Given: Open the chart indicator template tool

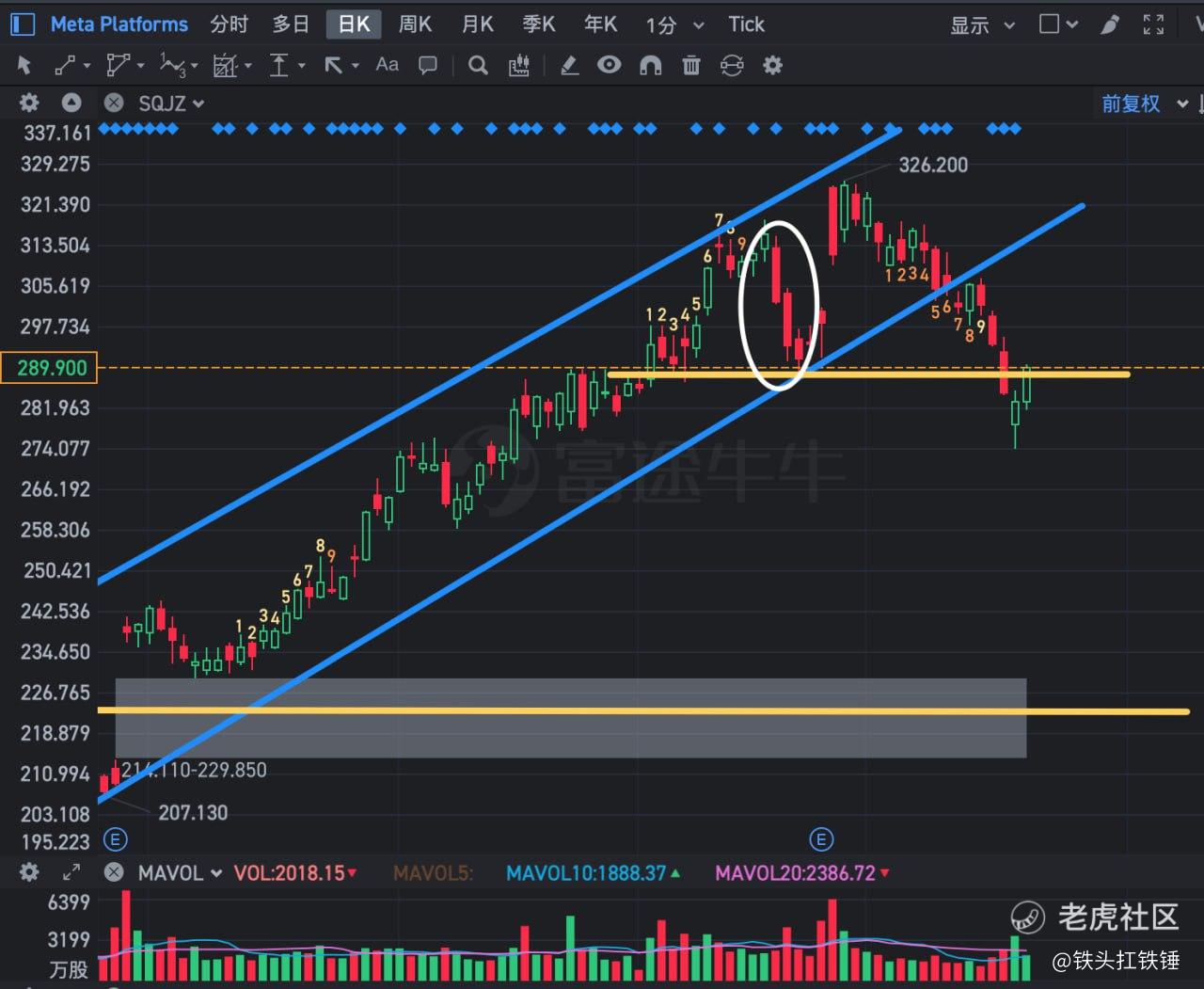Looking at the screenshot, I should (x=519, y=65).
